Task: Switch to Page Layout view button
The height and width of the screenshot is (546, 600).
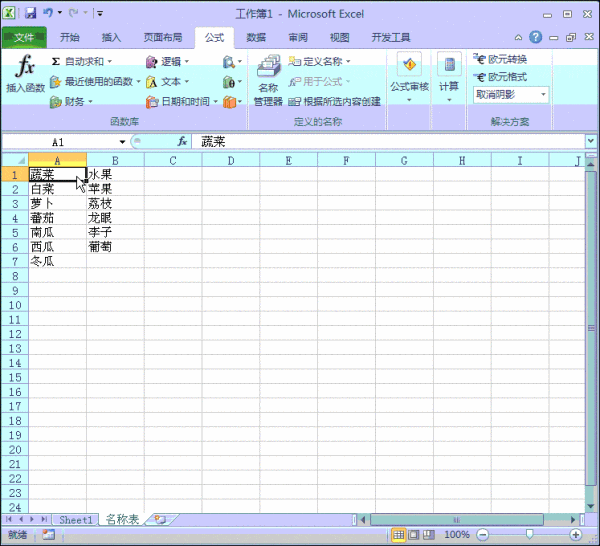Action: tap(414, 535)
